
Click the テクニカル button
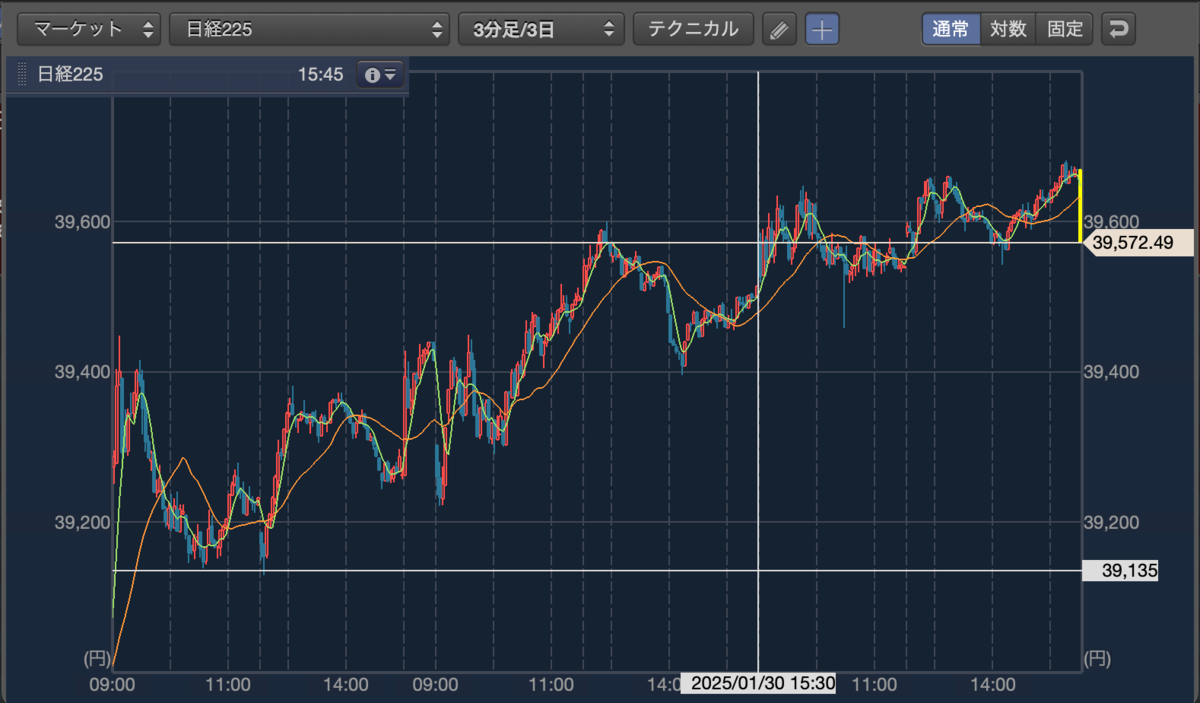[693, 29]
